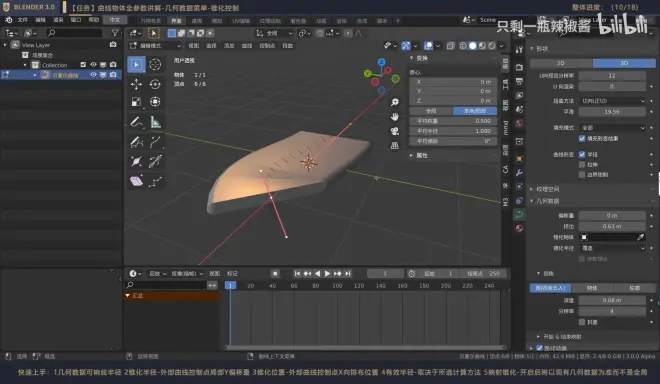Click the timeline play button

327,274
